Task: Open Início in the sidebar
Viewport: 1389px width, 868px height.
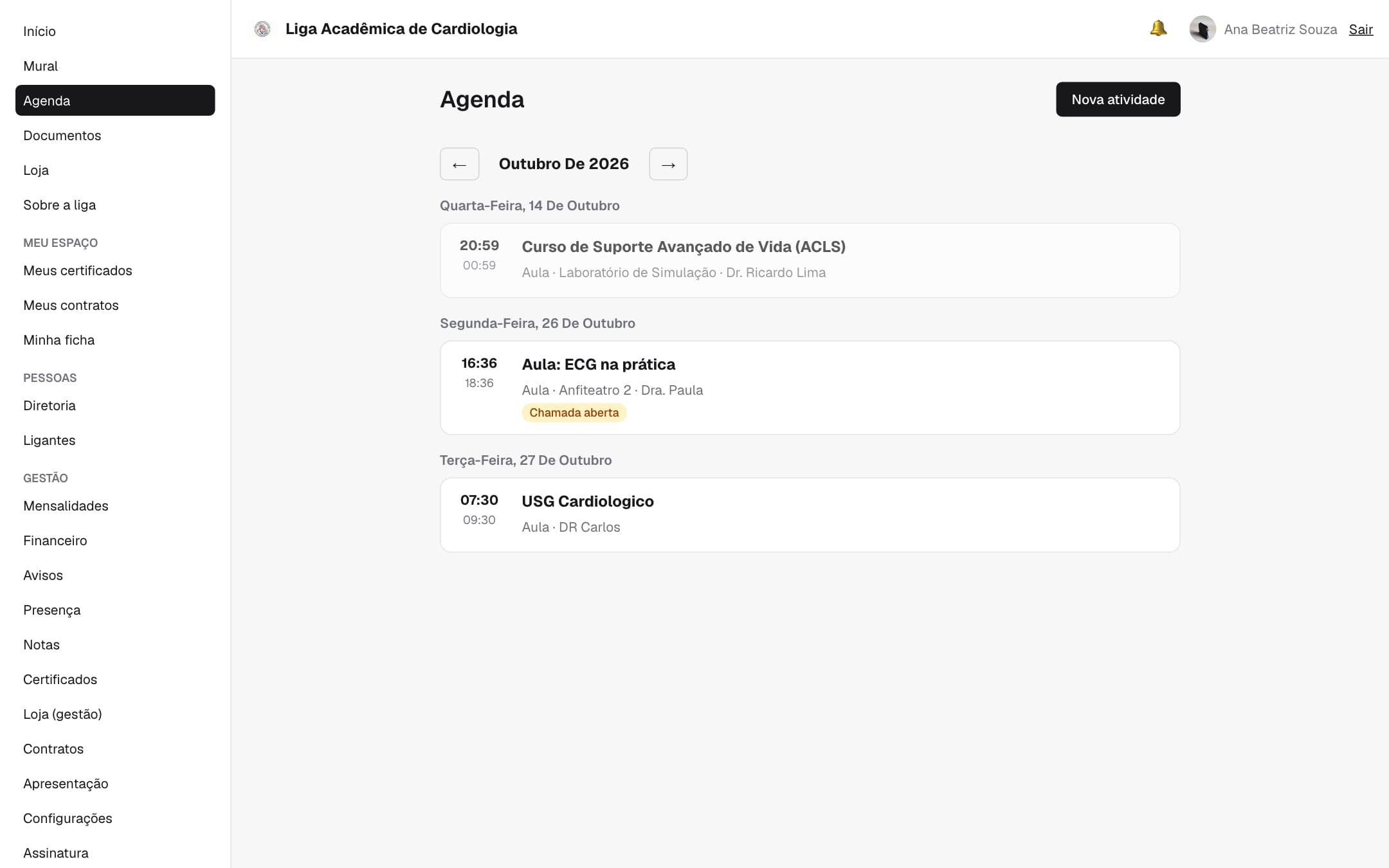Action: (x=115, y=31)
